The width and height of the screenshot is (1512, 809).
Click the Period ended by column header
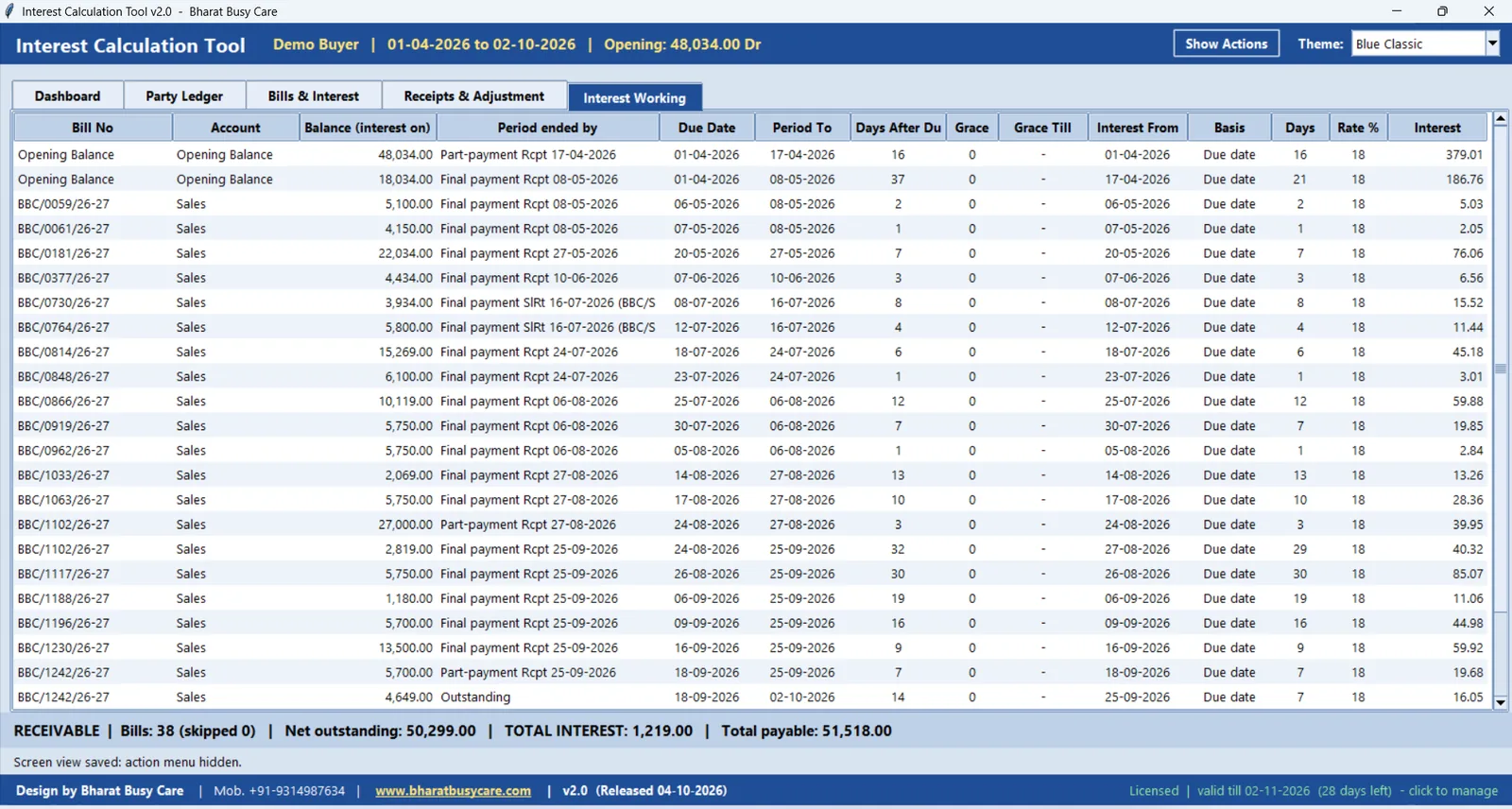(547, 128)
